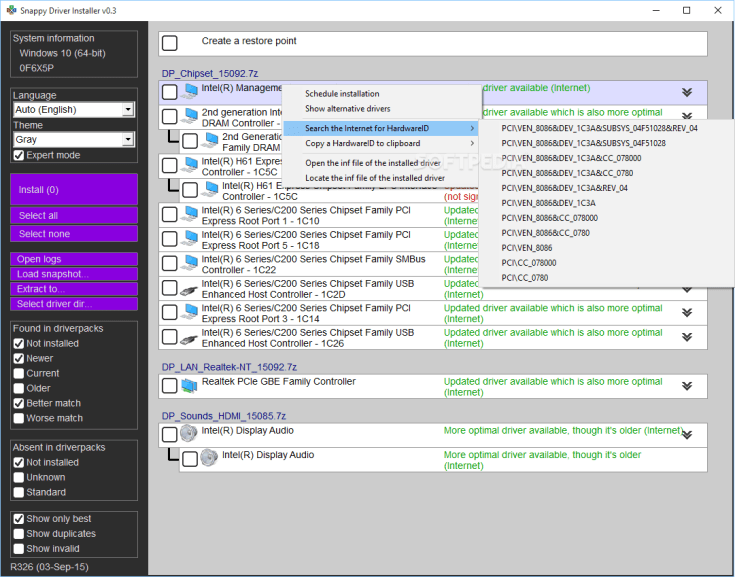735x577 pixels.
Task: Expand details for PCI Express Root Port 3 - 1C14
Action: coord(687,313)
